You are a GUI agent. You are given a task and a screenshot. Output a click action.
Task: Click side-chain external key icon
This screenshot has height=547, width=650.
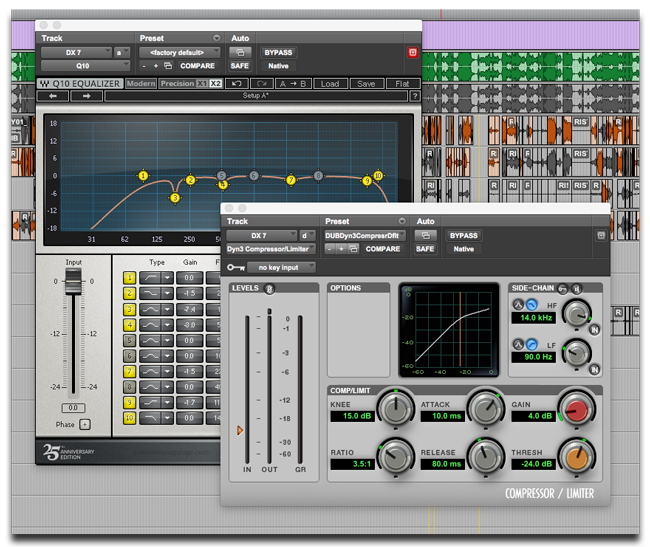[563, 288]
